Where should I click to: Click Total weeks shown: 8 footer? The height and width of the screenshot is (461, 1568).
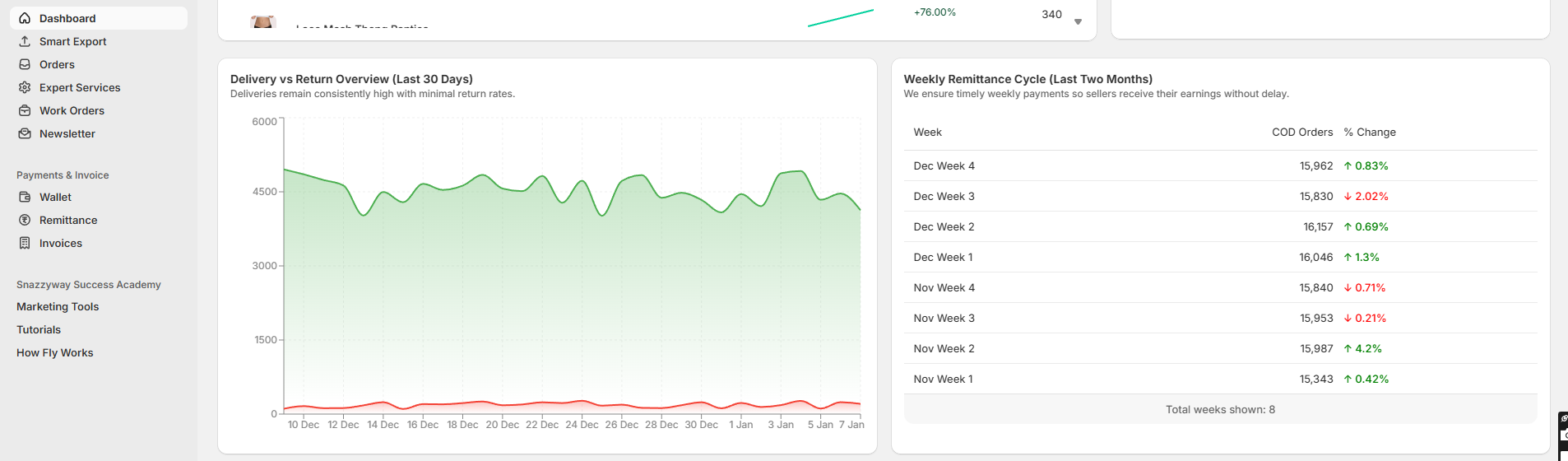click(1220, 409)
